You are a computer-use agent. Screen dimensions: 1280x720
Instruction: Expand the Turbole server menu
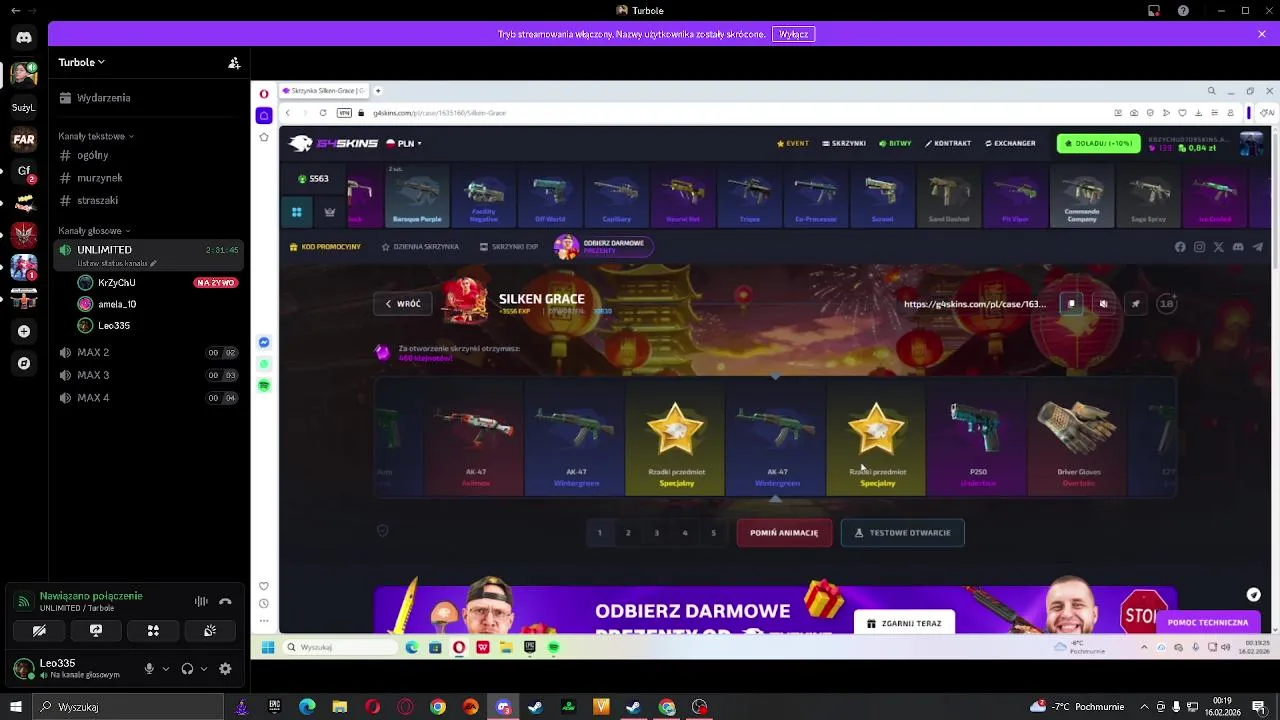(81, 62)
